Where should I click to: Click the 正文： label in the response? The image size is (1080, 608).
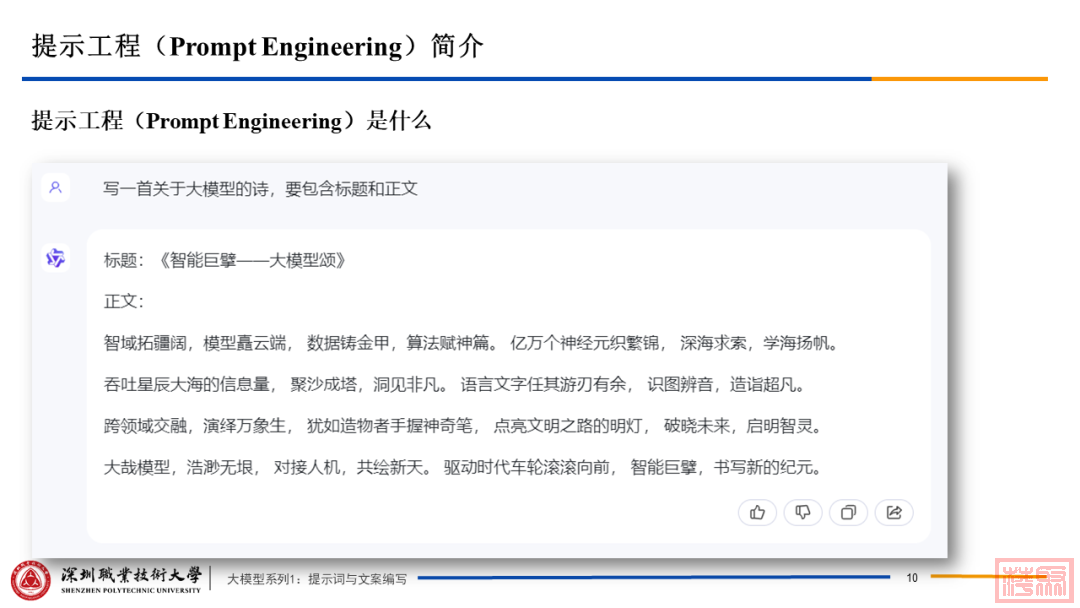click(x=125, y=301)
